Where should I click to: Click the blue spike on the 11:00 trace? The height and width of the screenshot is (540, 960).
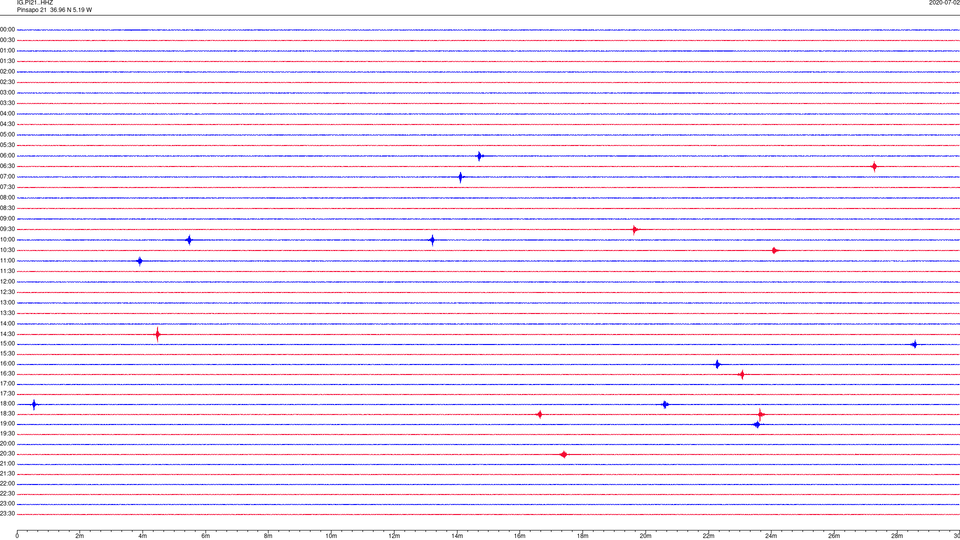[140, 261]
